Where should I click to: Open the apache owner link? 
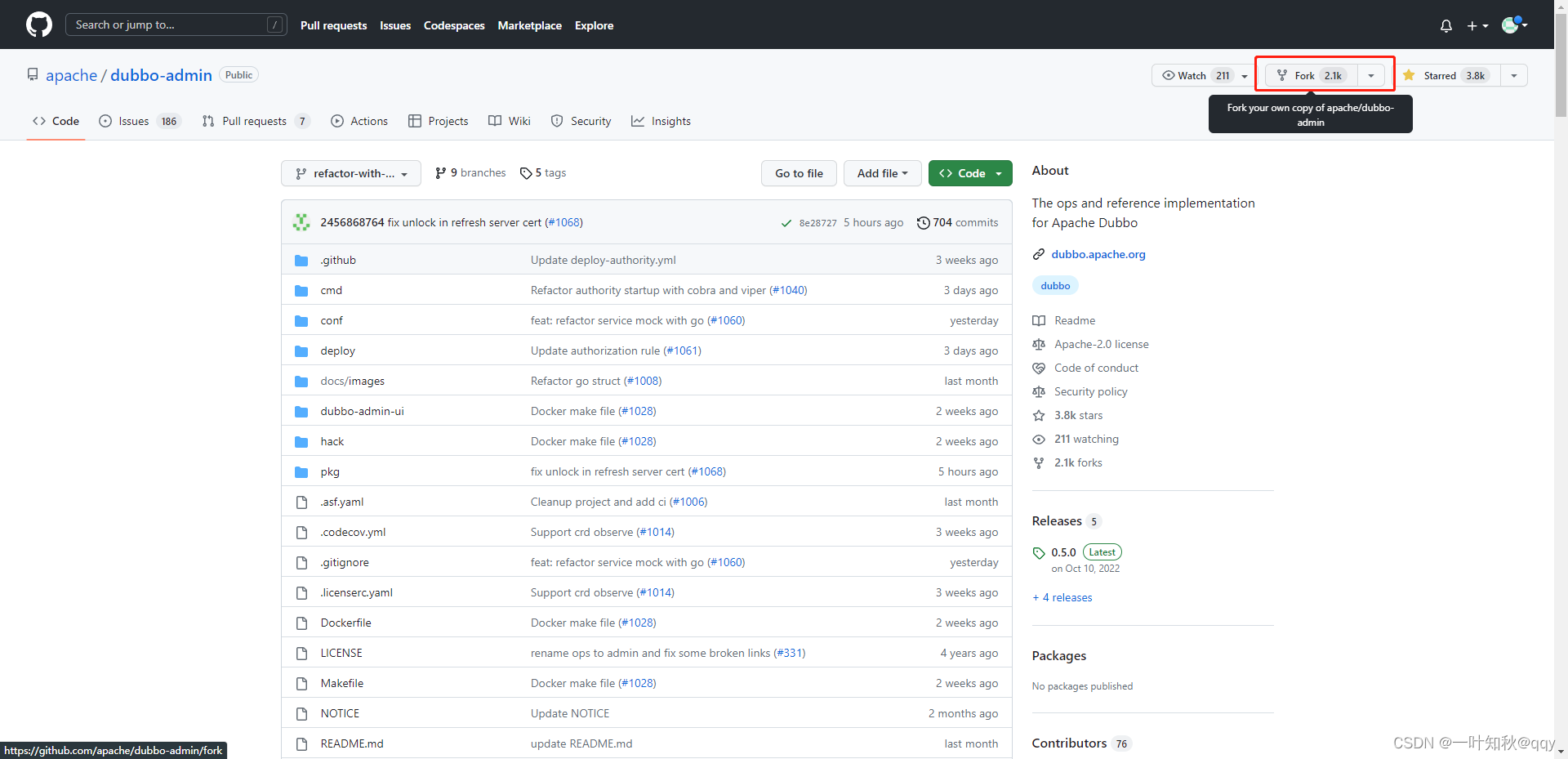click(71, 75)
